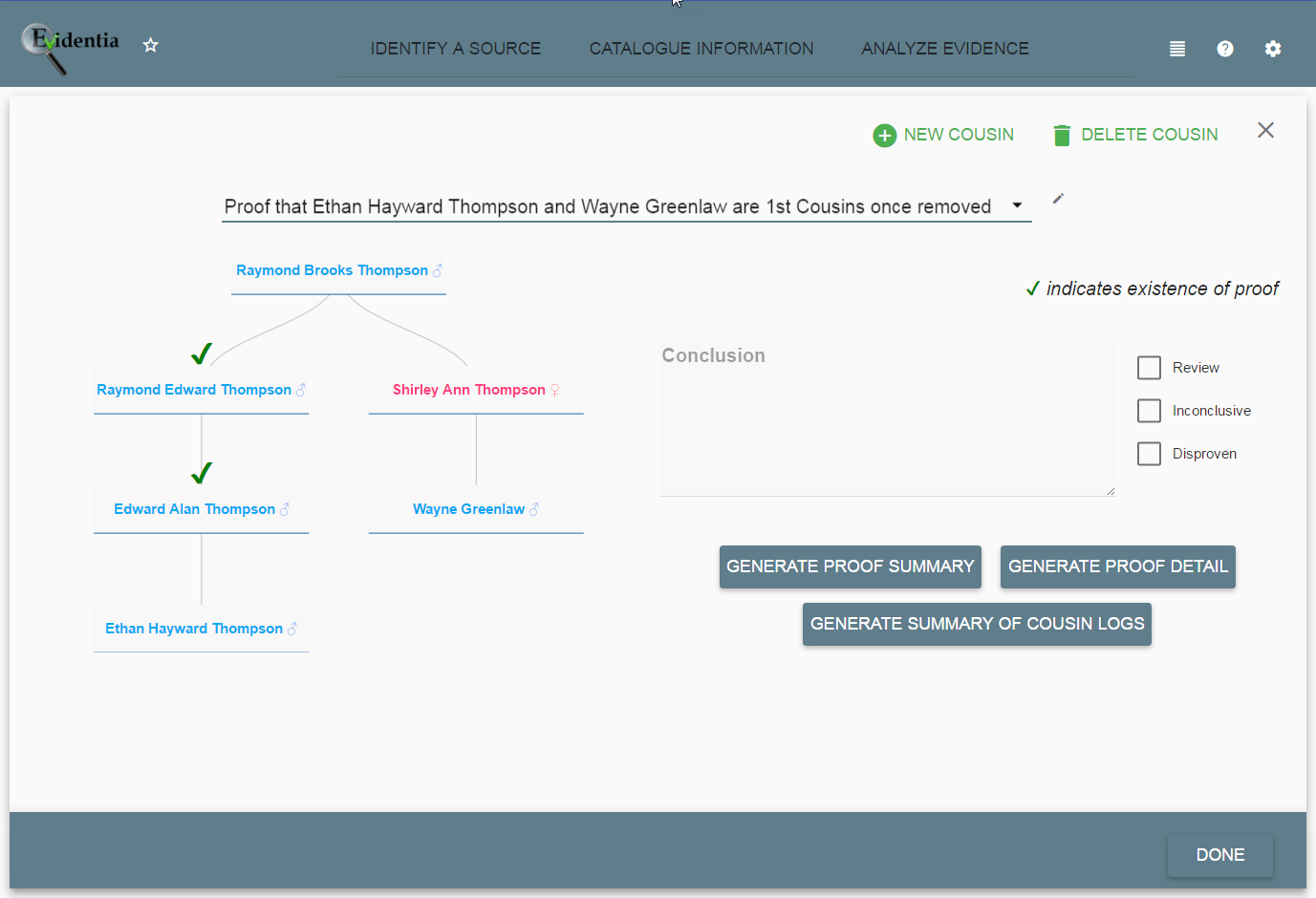Select Edward Alan Thompson node
Image resolution: width=1316 pixels, height=898 pixels.
[x=201, y=509]
